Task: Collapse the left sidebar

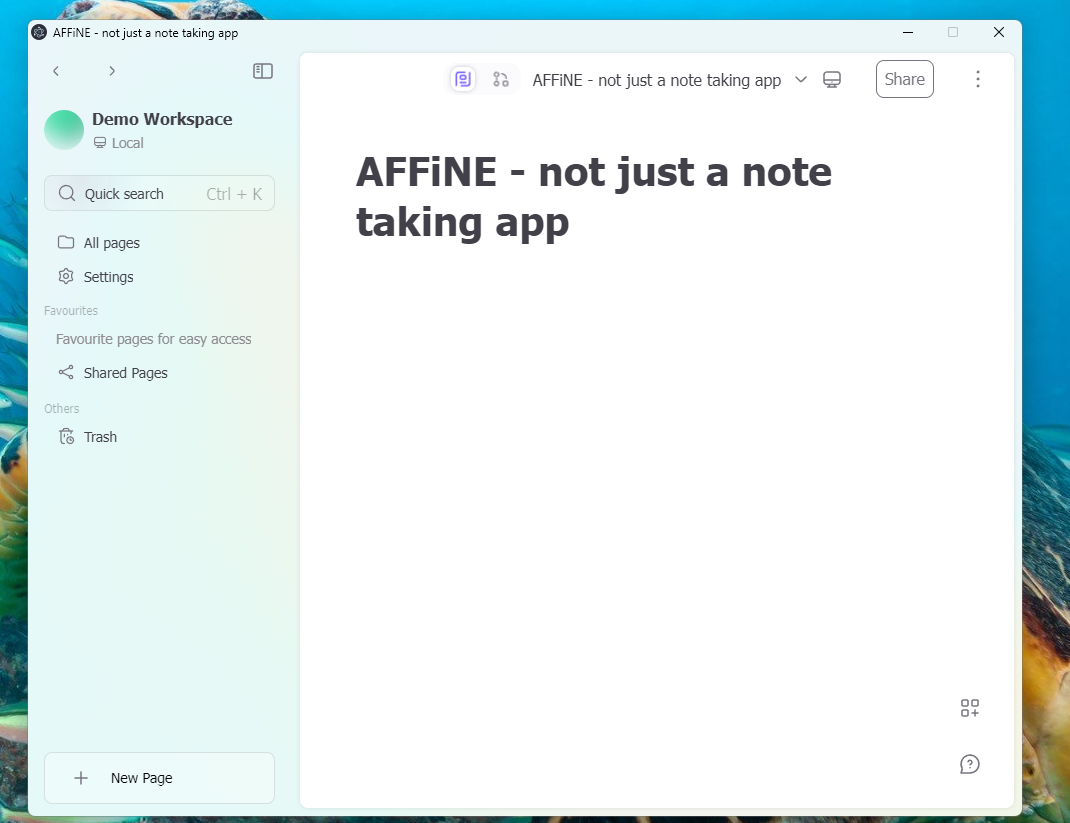Action: pos(262,71)
